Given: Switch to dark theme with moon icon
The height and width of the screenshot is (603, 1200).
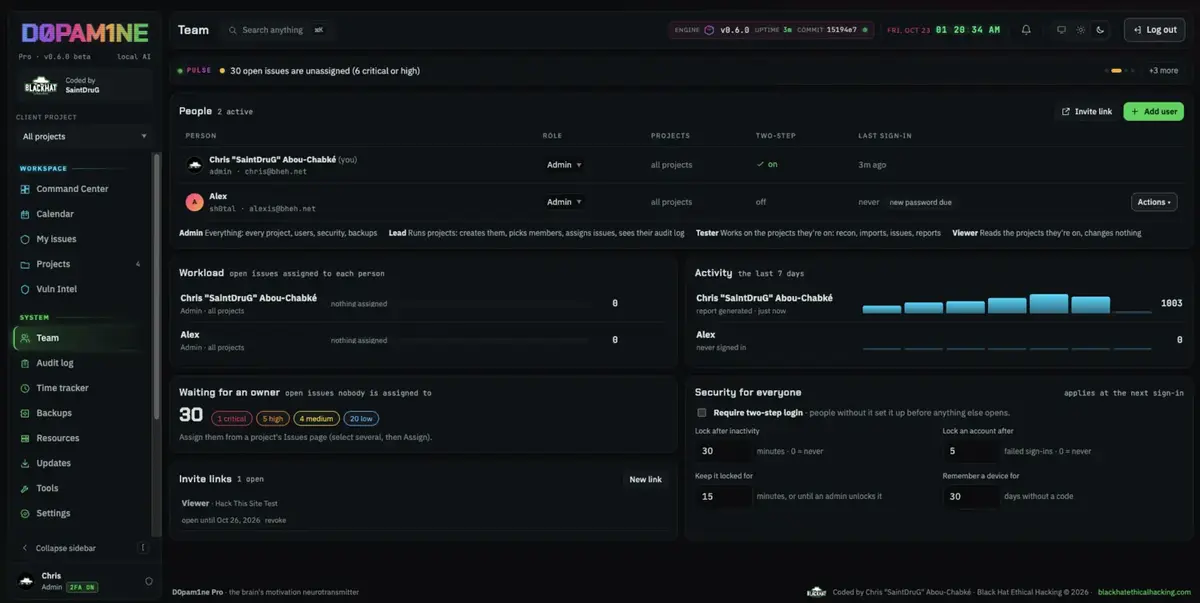Looking at the screenshot, I should pos(1100,30).
